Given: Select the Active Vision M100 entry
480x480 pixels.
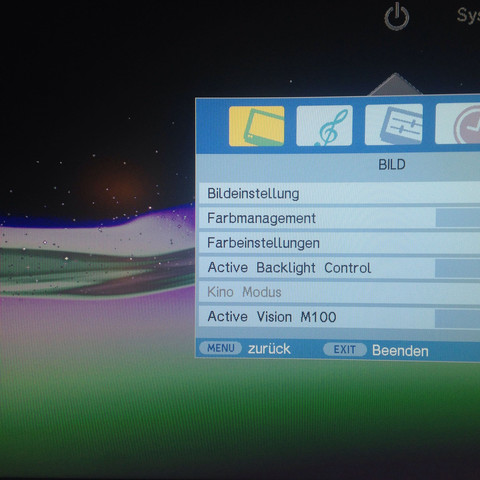Looking at the screenshot, I should coord(339,317).
